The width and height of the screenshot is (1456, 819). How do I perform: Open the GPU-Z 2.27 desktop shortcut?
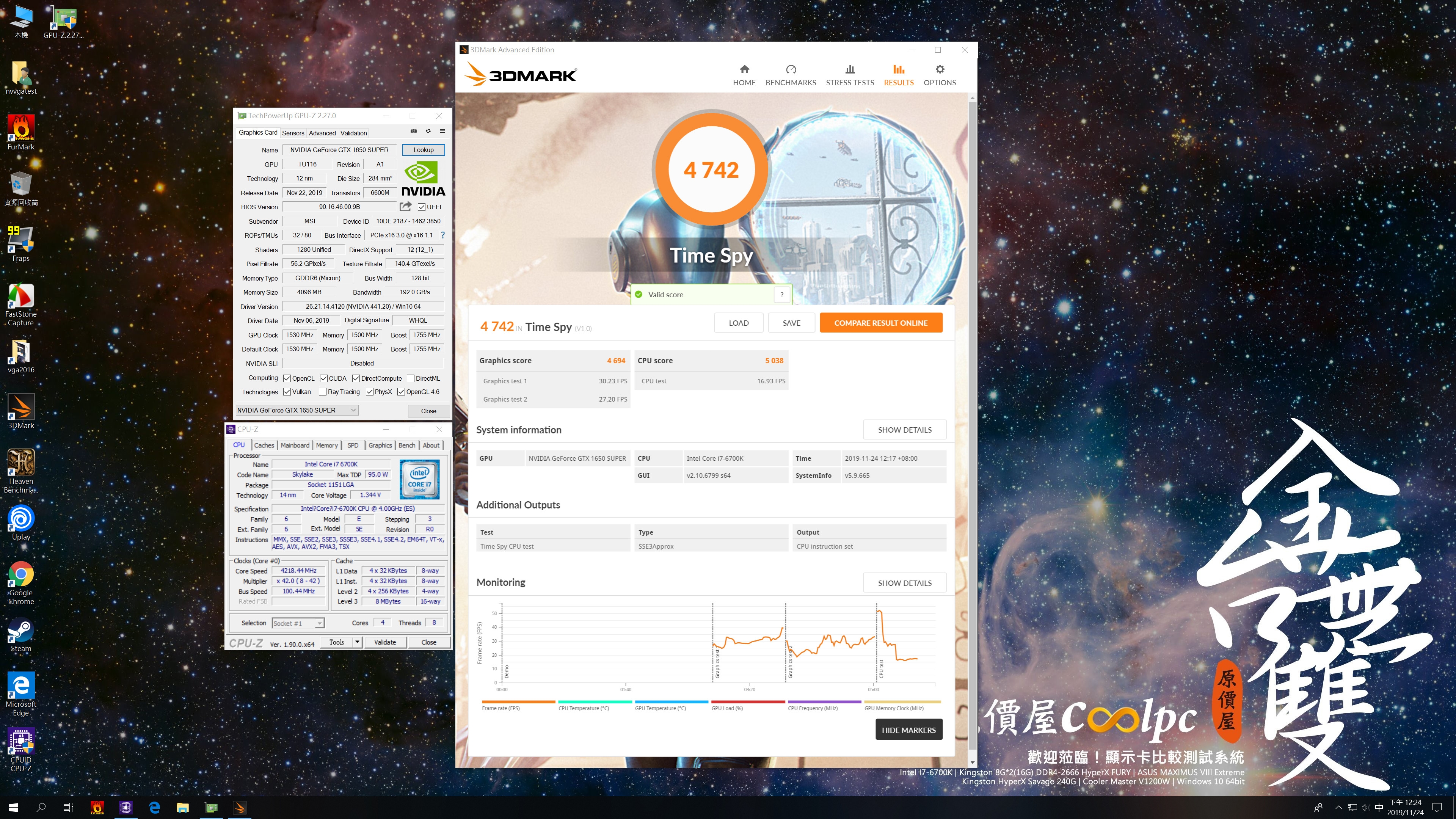pyautogui.click(x=63, y=22)
